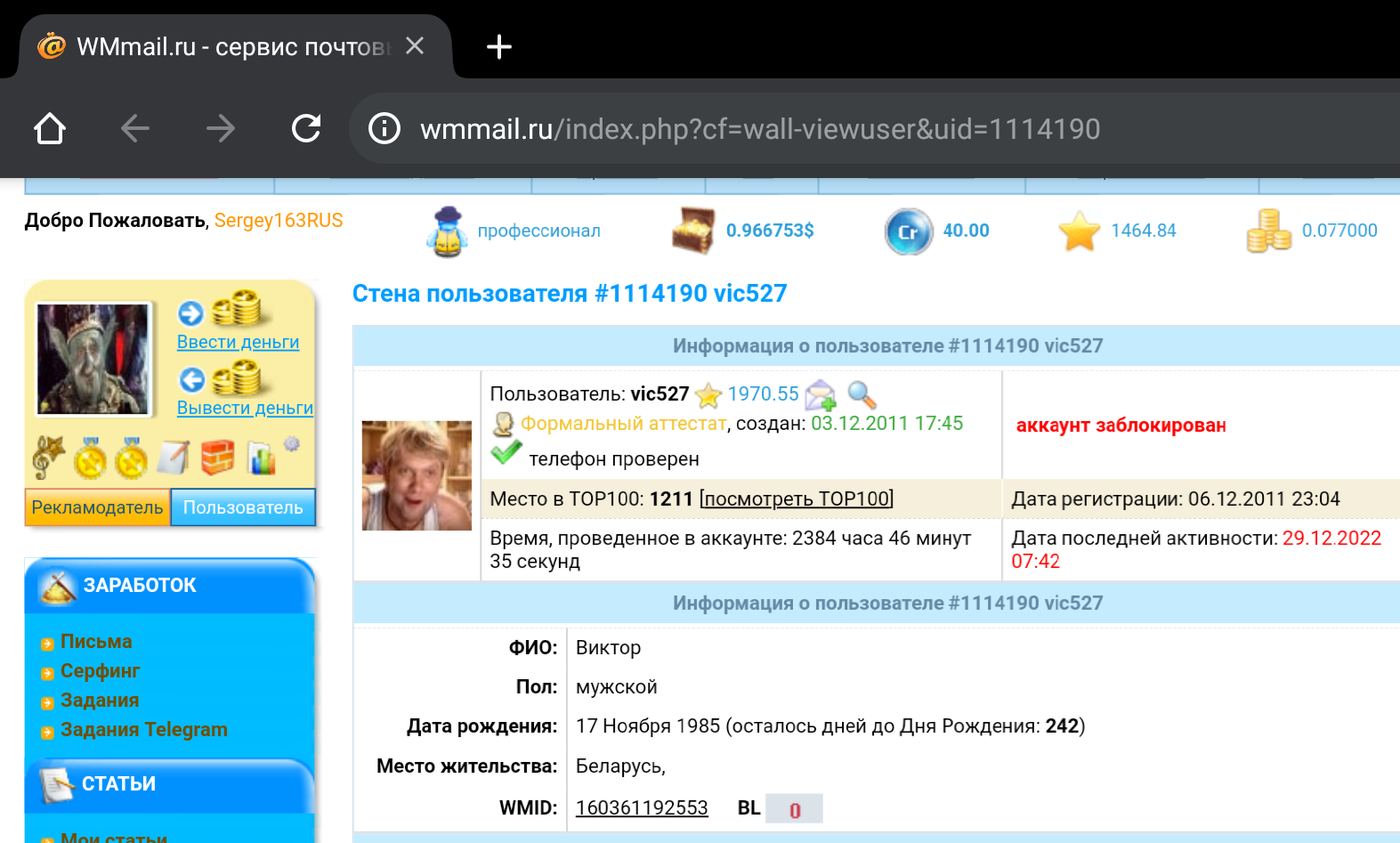Open Задания Telegram in the earnings menu
This screenshot has height=843, width=1400.
[143, 730]
